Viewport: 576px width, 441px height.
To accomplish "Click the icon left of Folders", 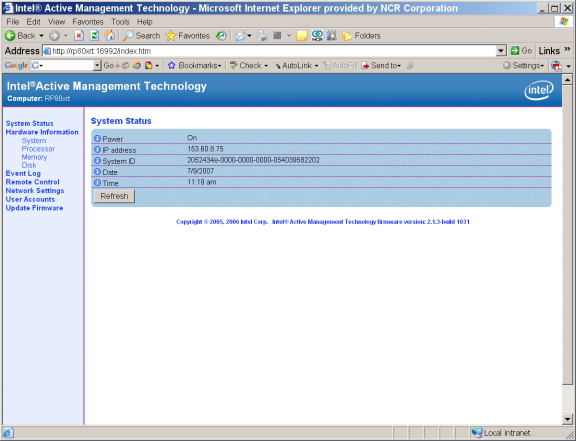I will 332,36.
